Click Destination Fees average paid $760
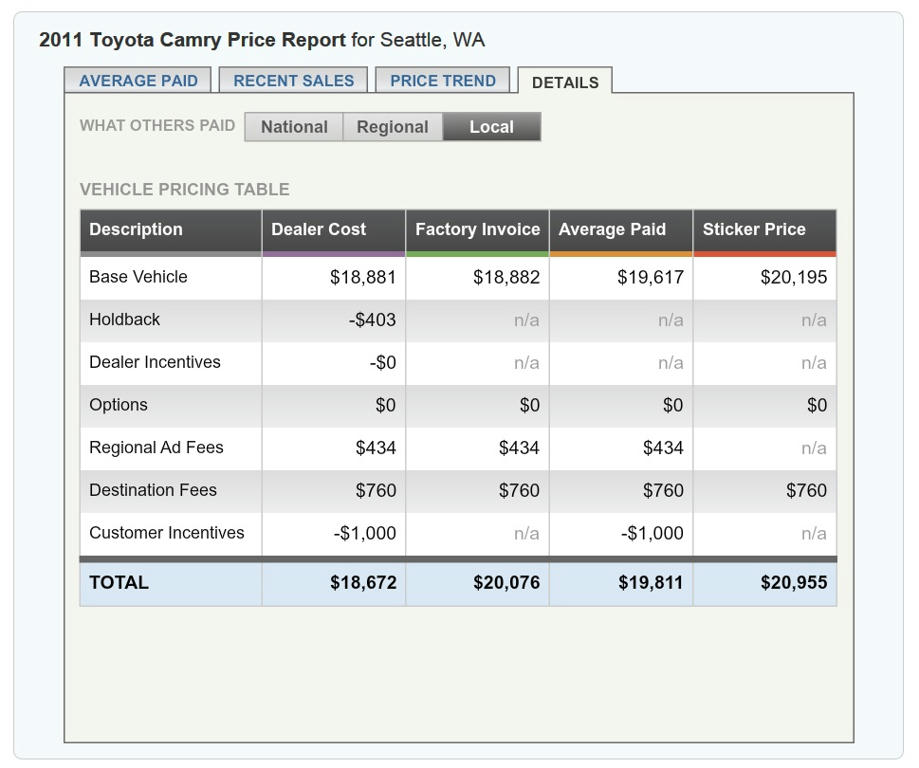Screen dimensions: 919x768 tap(663, 491)
